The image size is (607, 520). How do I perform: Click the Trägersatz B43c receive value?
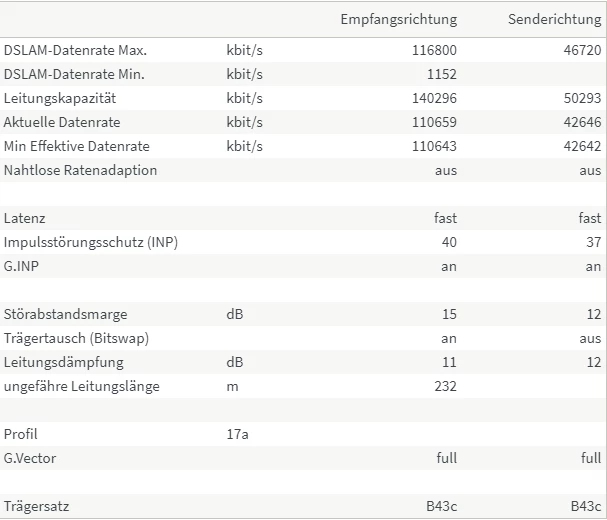[441, 506]
